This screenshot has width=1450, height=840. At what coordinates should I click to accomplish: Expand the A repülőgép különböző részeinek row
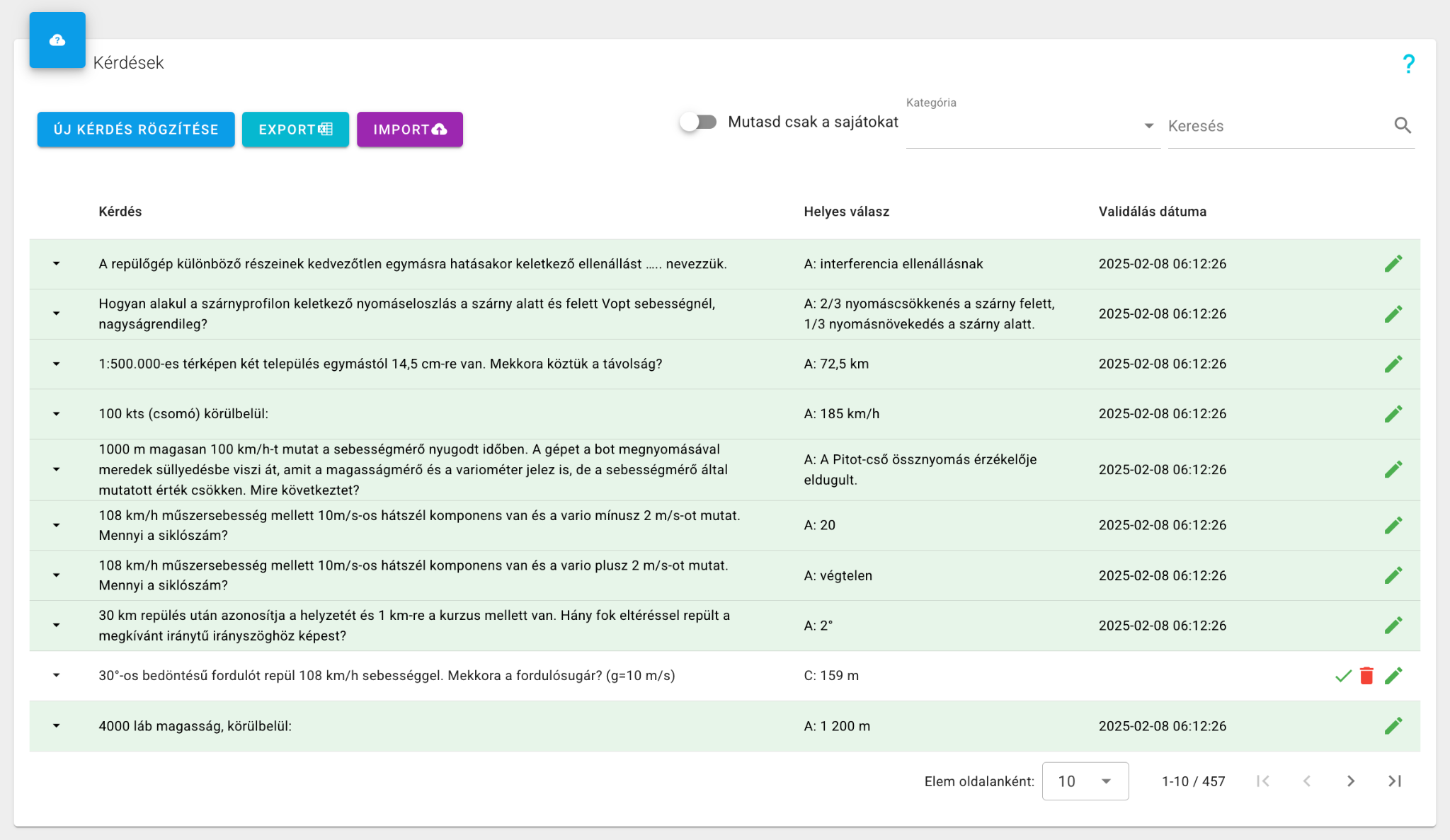57,264
